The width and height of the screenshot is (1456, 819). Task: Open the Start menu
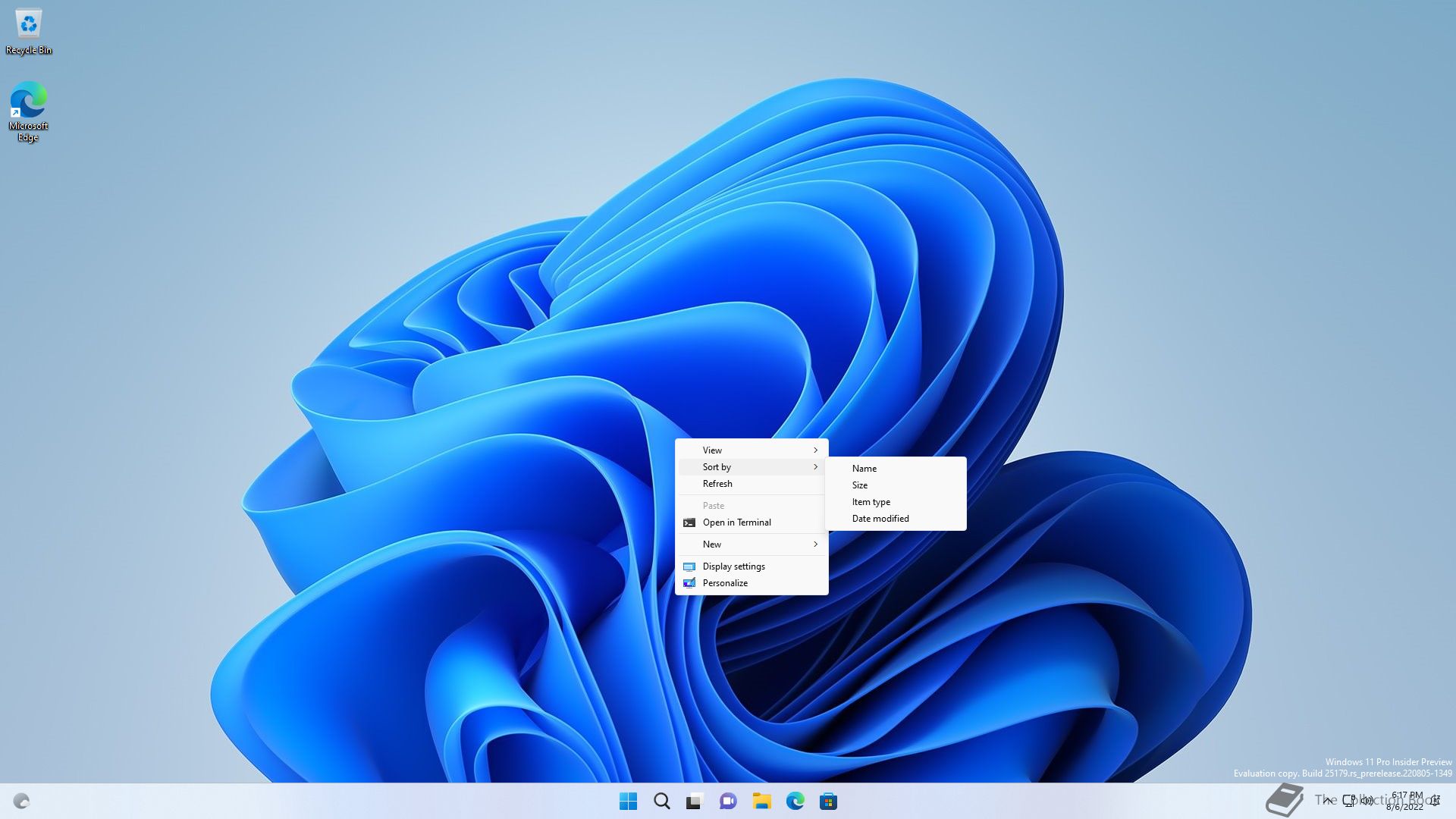tap(628, 801)
